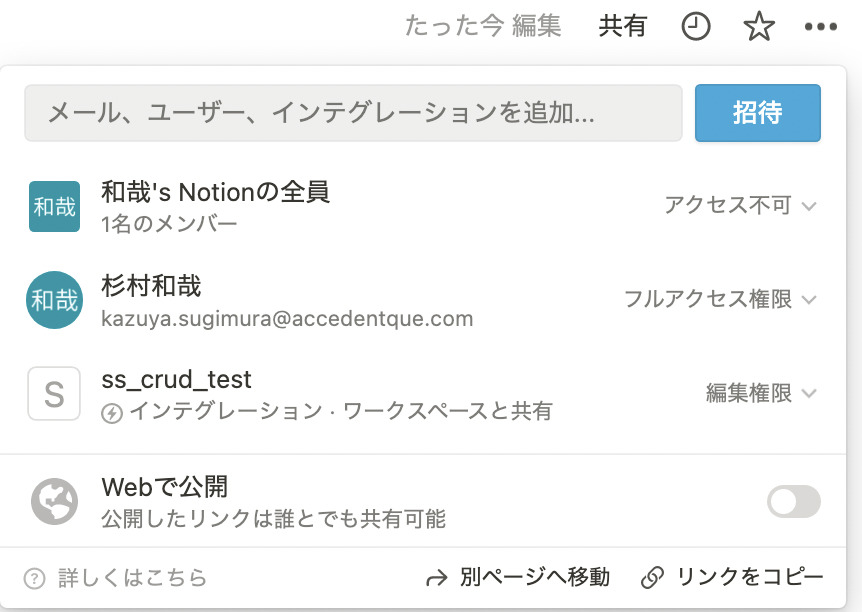Open page history clock icon
The height and width of the screenshot is (612, 862).
click(x=696, y=26)
